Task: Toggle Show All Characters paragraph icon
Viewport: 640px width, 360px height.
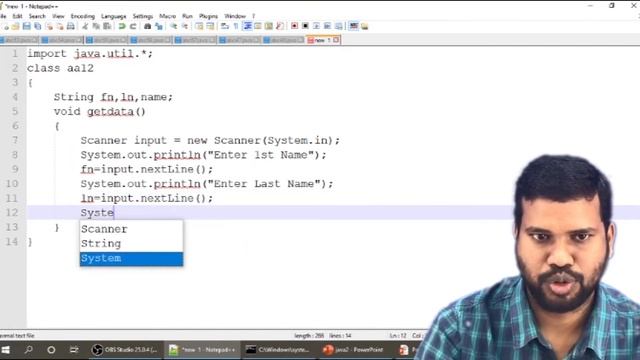Action: [x=236, y=27]
